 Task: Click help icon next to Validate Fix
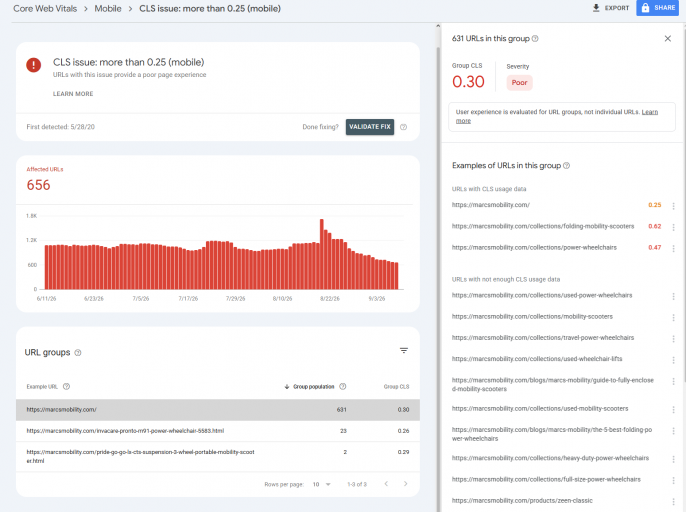tap(403, 127)
